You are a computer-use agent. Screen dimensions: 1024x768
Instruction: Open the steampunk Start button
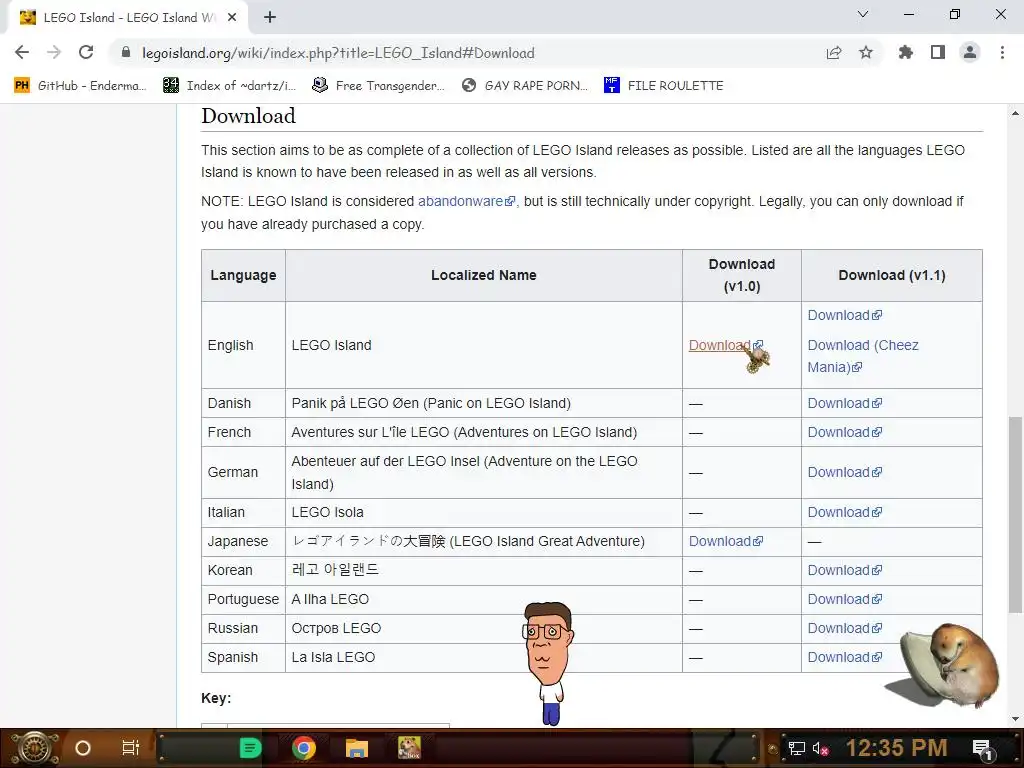click(35, 748)
